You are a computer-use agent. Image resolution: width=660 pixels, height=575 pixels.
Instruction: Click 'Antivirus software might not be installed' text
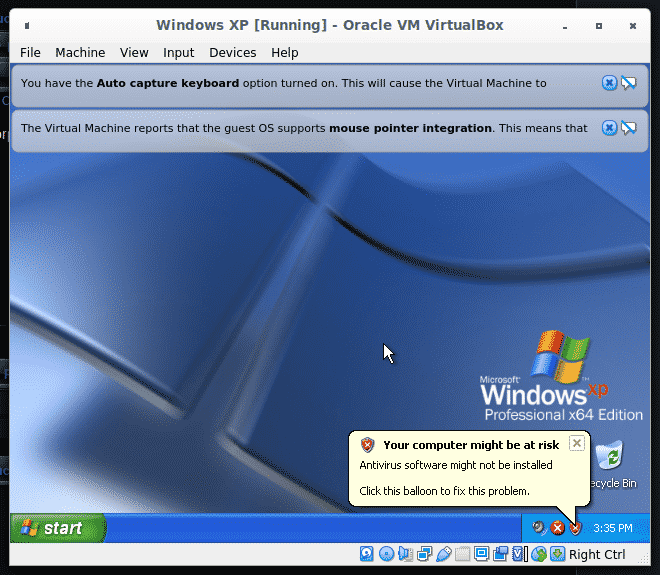click(456, 465)
